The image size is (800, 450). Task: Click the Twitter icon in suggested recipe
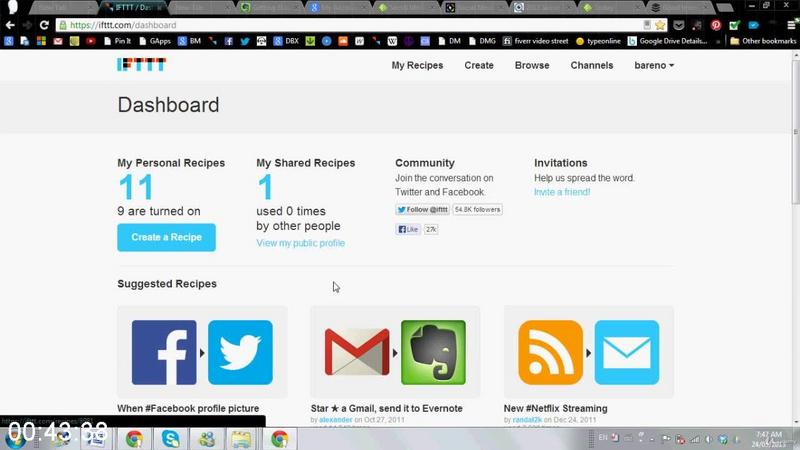(x=240, y=353)
